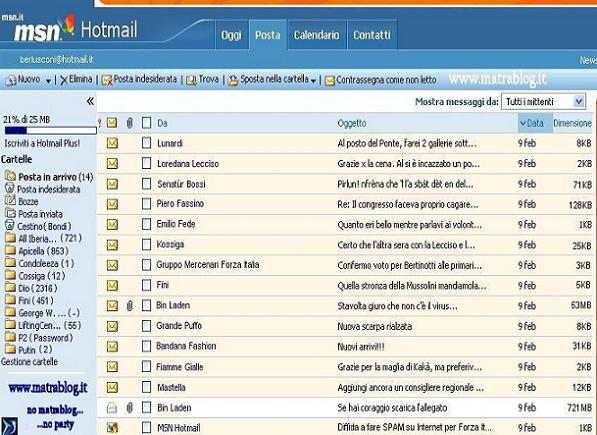The height and width of the screenshot is (435, 597).
Task: Sort by the Oggetto column header
Action: [352, 123]
